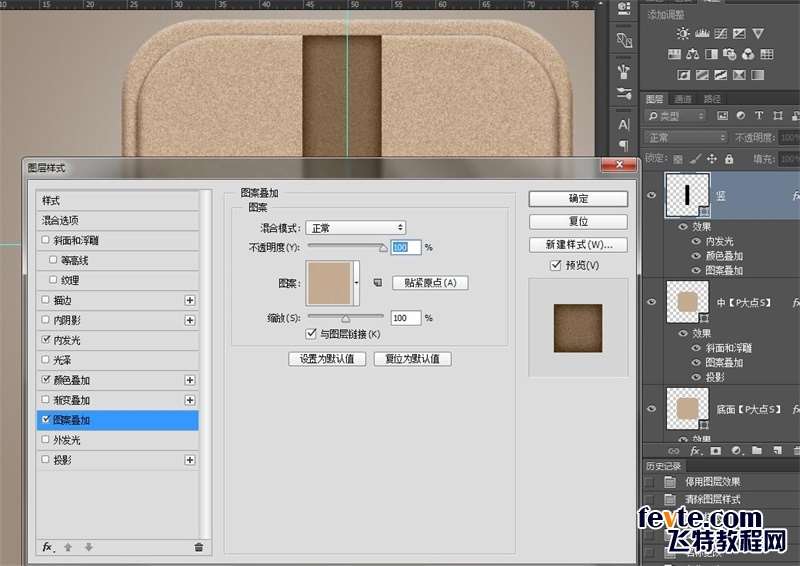The width and height of the screenshot is (800, 566).
Task: Click the trash icon in Layer Style dialog
Action: click(x=198, y=547)
